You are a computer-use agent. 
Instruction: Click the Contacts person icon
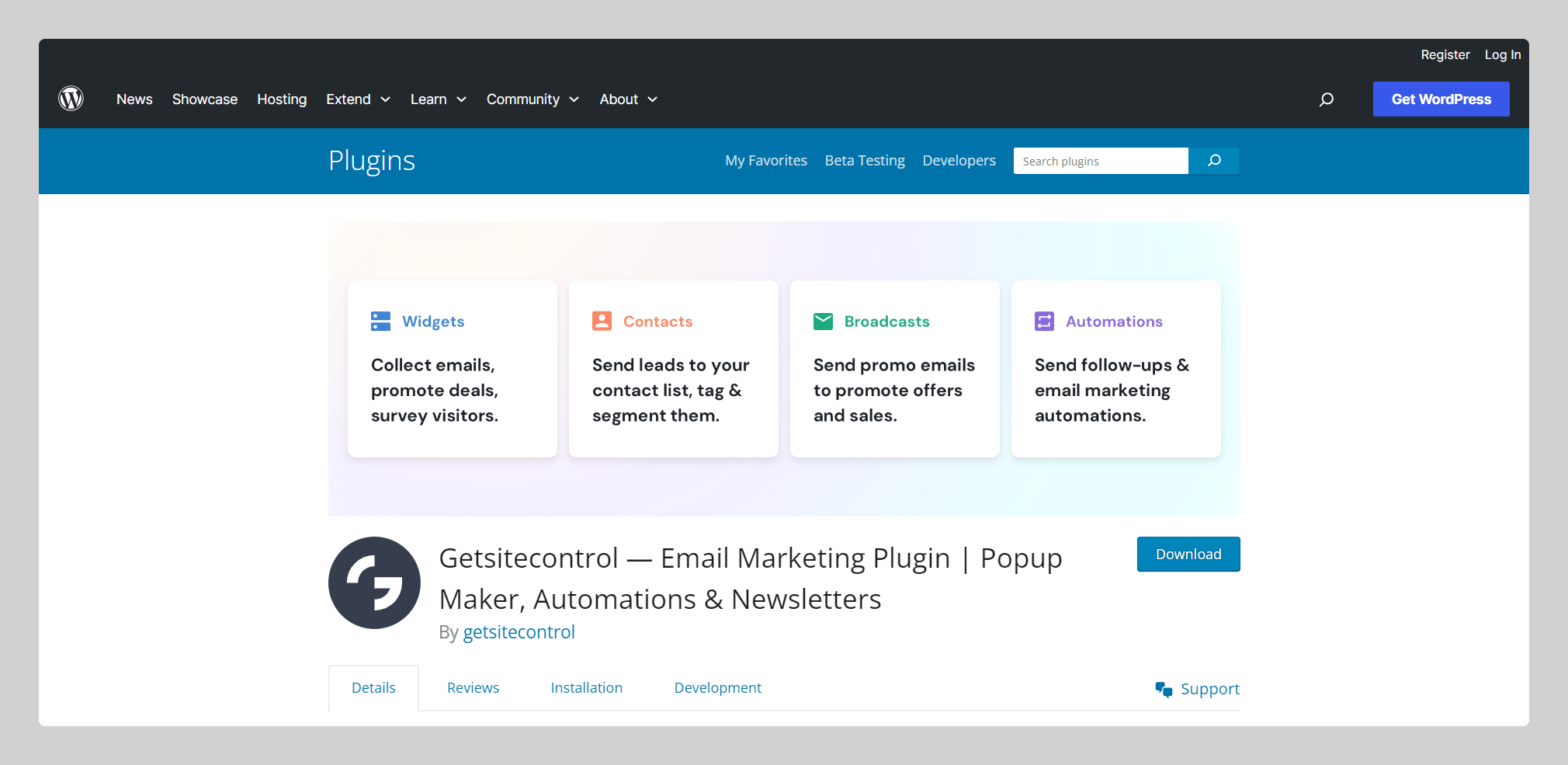click(602, 321)
